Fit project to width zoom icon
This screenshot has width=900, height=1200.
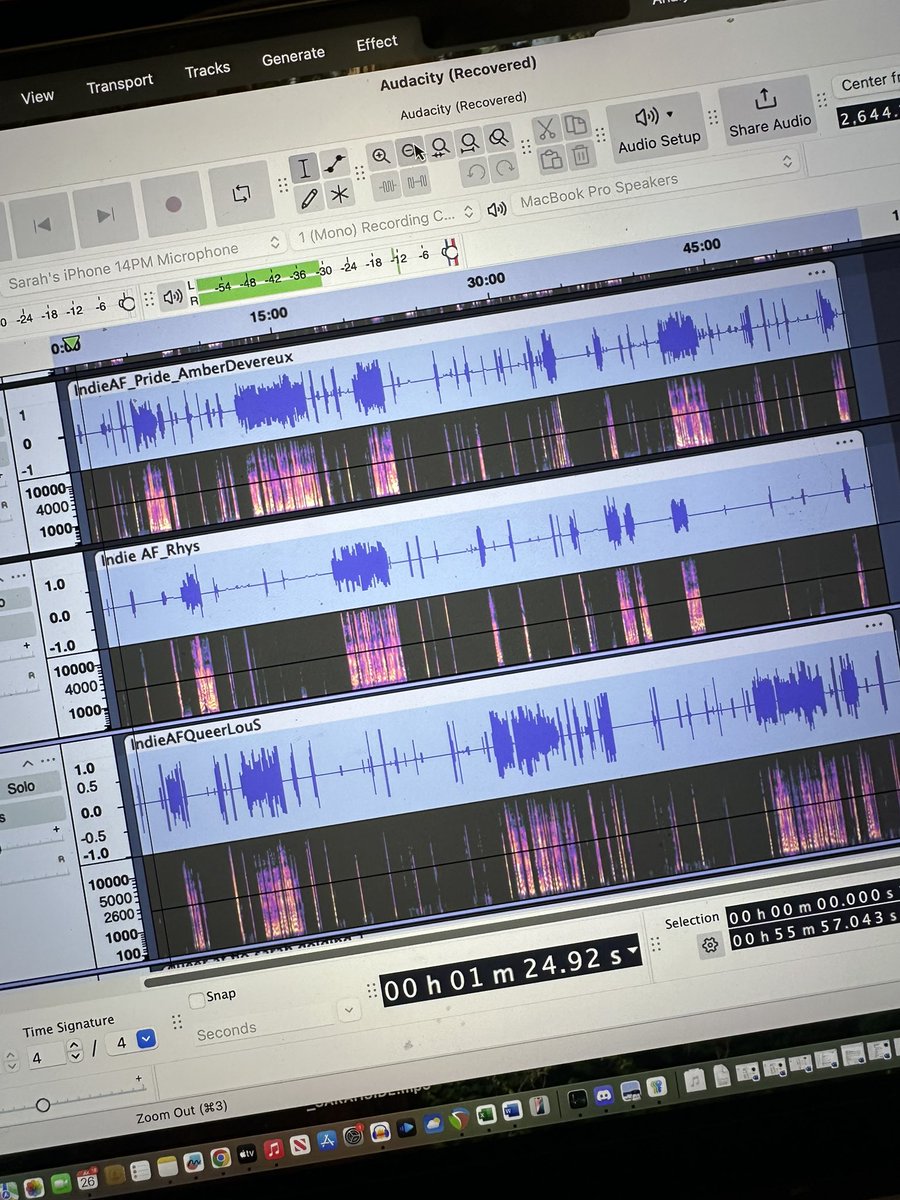468,143
